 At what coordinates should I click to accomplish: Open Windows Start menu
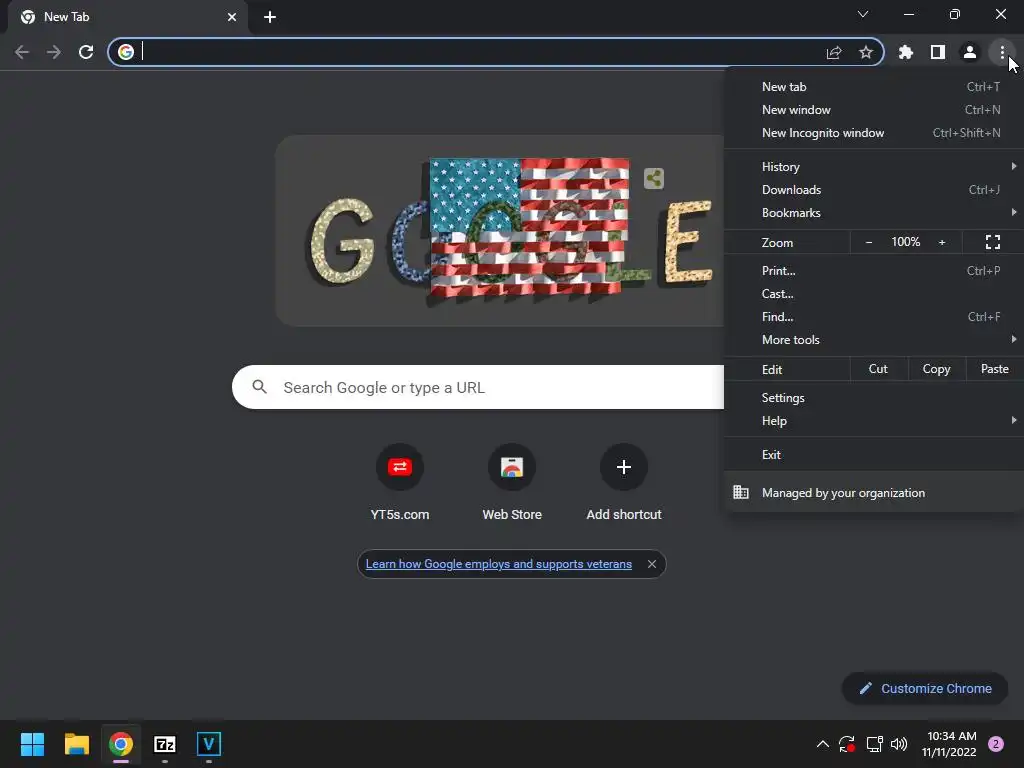(x=32, y=744)
